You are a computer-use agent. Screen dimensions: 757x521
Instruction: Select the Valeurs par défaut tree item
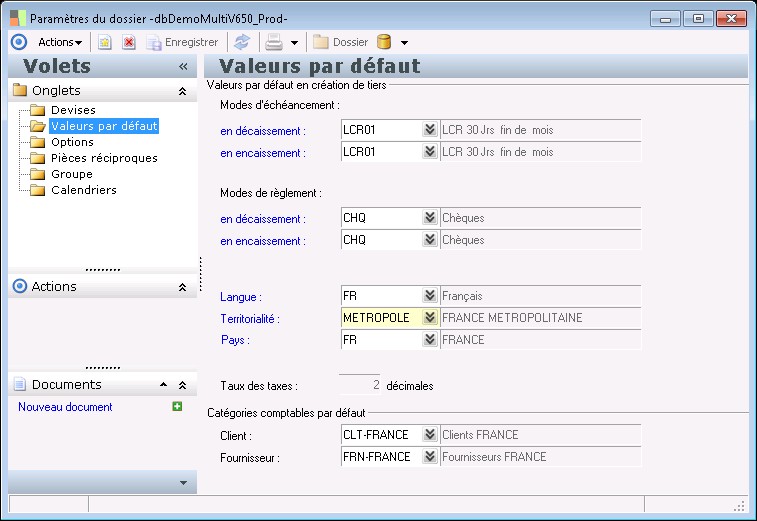104,126
